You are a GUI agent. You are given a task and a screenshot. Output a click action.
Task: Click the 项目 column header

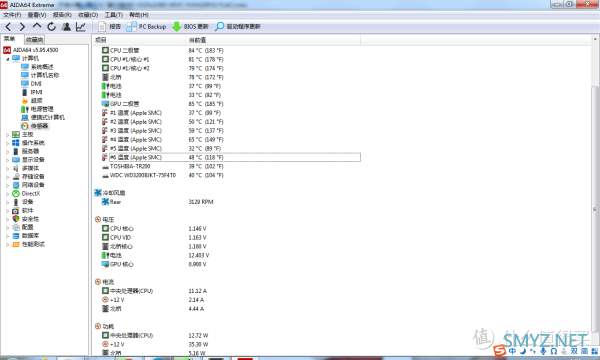[140, 40]
